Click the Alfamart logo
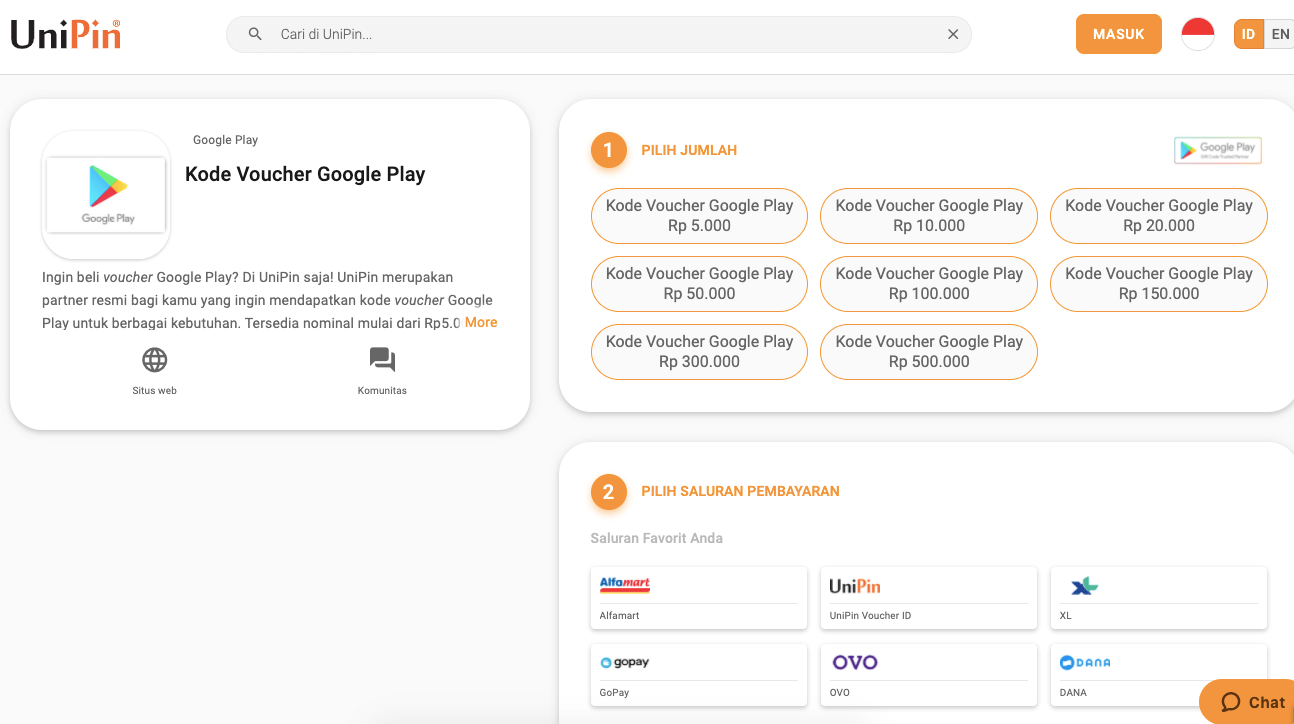 point(625,585)
